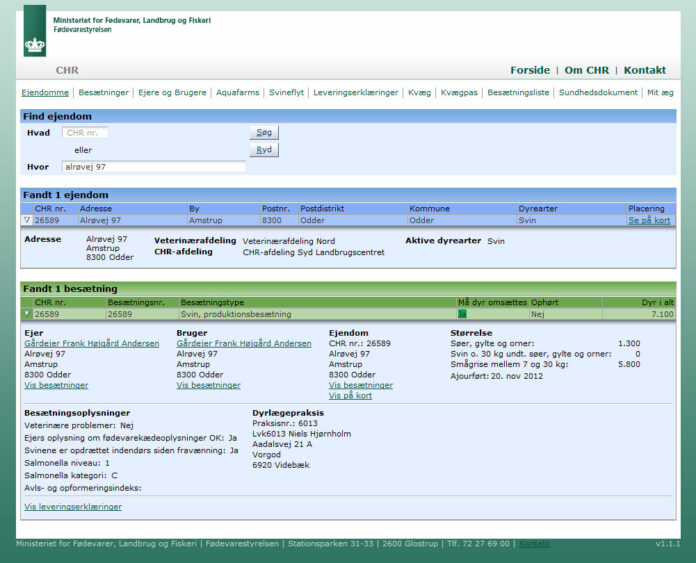Click the footer Kontakt link
This screenshot has width=696, height=563.
(x=534, y=544)
